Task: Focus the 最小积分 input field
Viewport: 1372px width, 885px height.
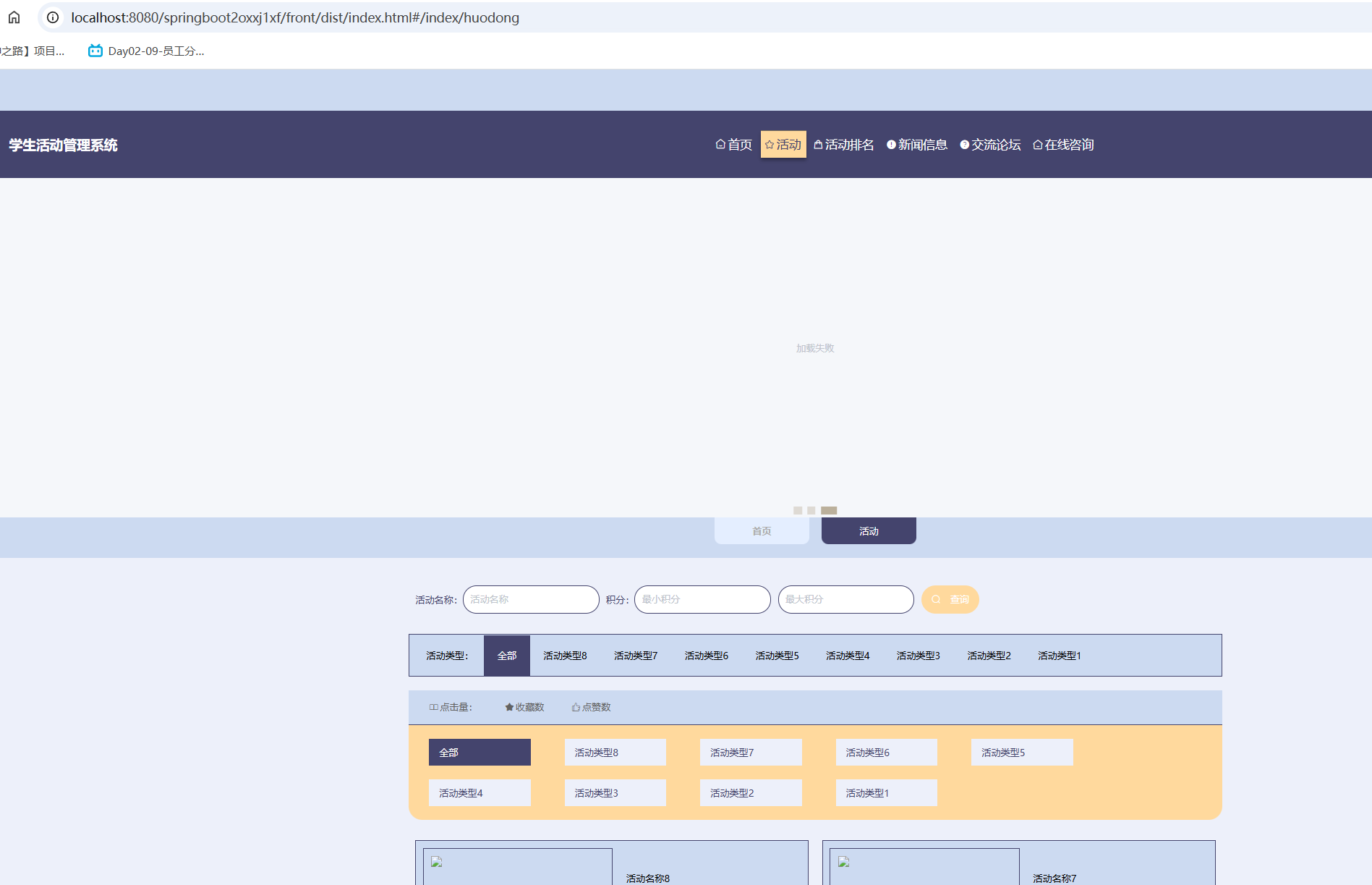Action: [702, 599]
